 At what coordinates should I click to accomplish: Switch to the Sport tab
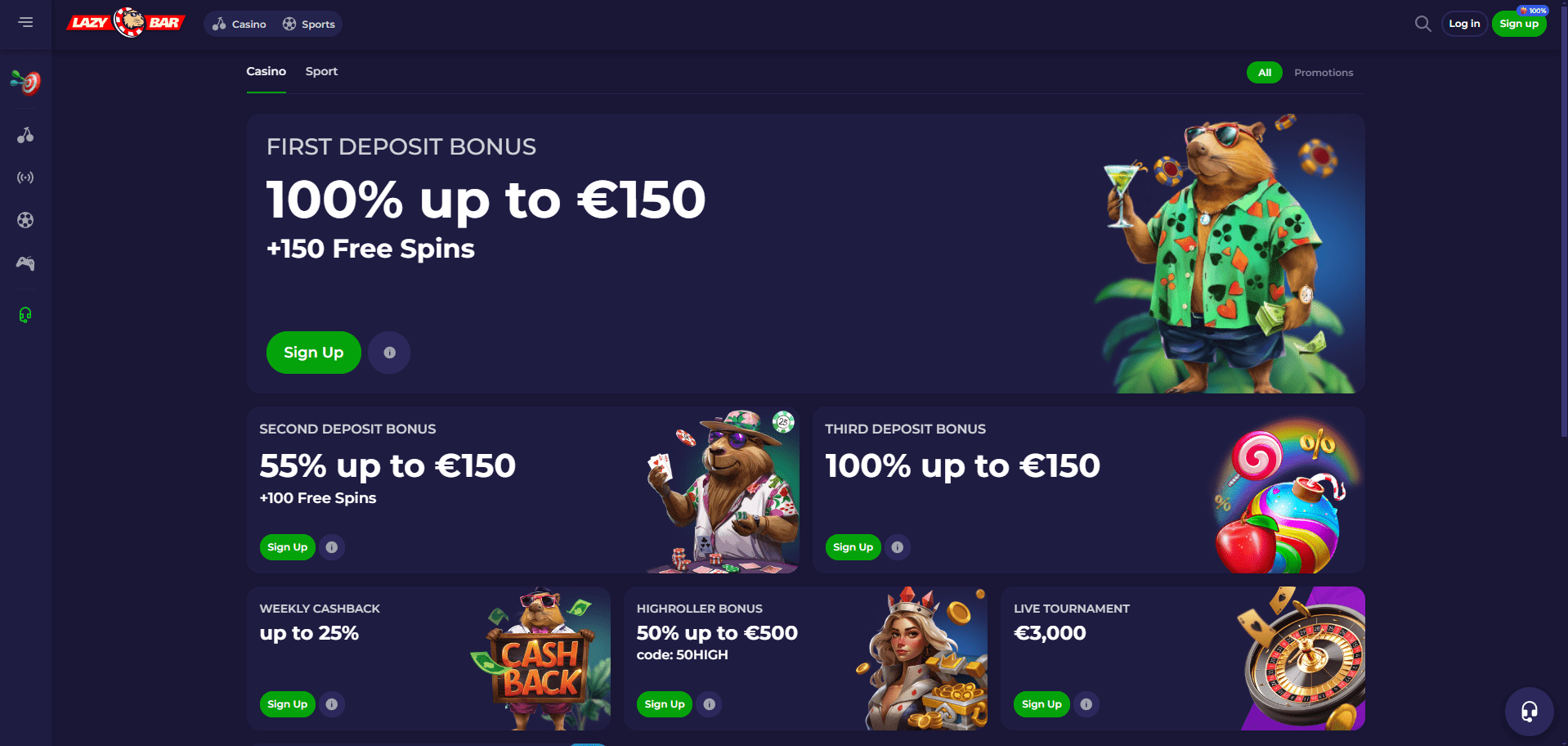(x=321, y=71)
